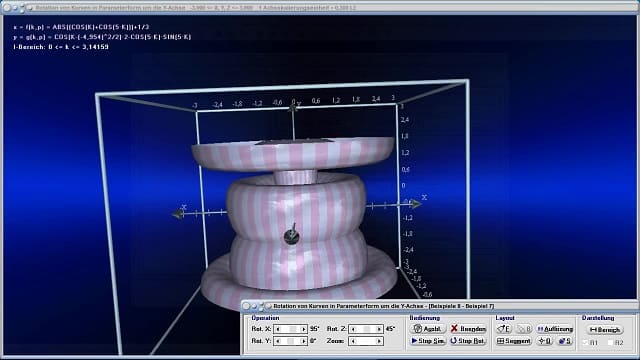Click the E layout button

coord(503,329)
